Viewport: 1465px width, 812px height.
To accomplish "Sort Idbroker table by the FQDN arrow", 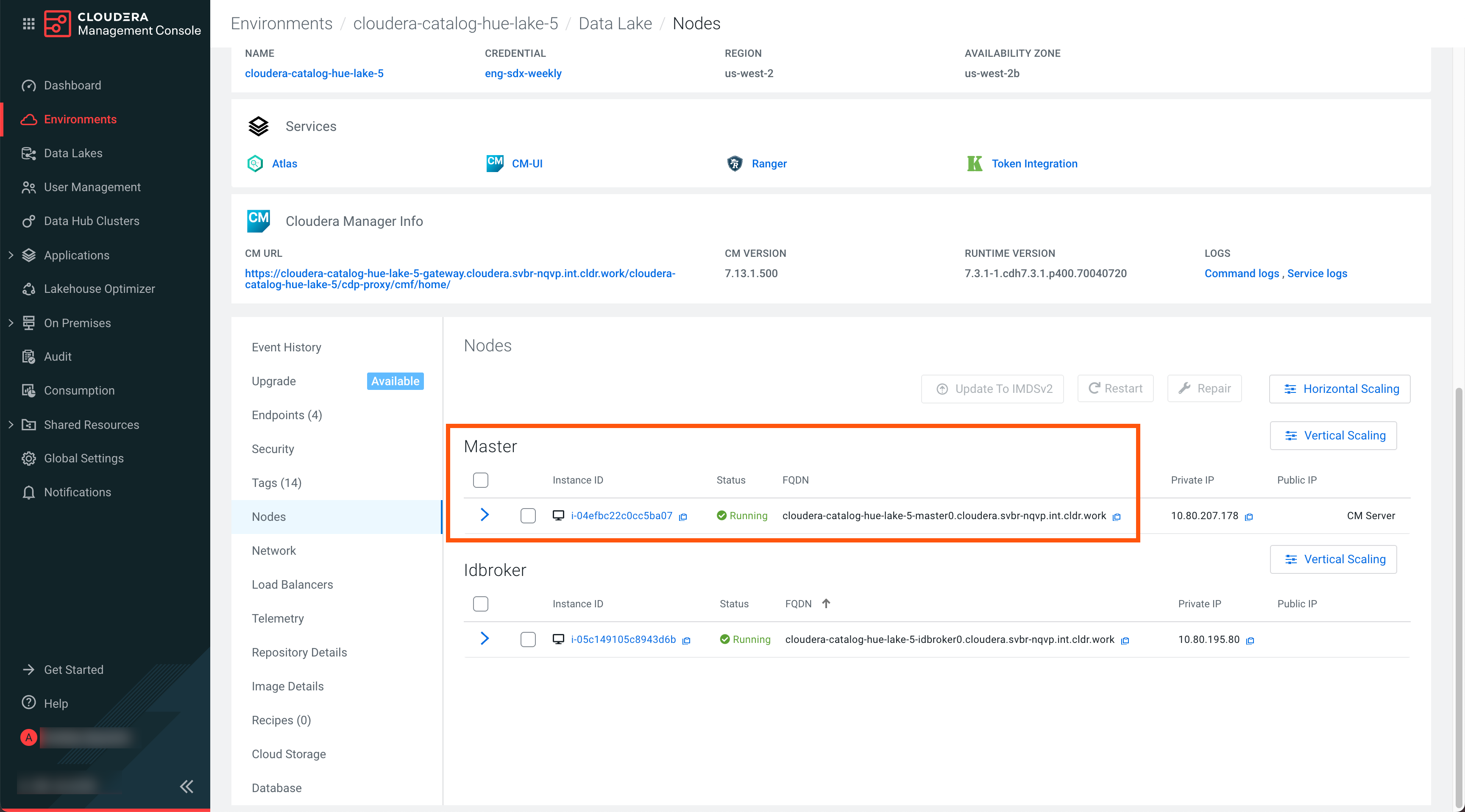I will [826, 604].
